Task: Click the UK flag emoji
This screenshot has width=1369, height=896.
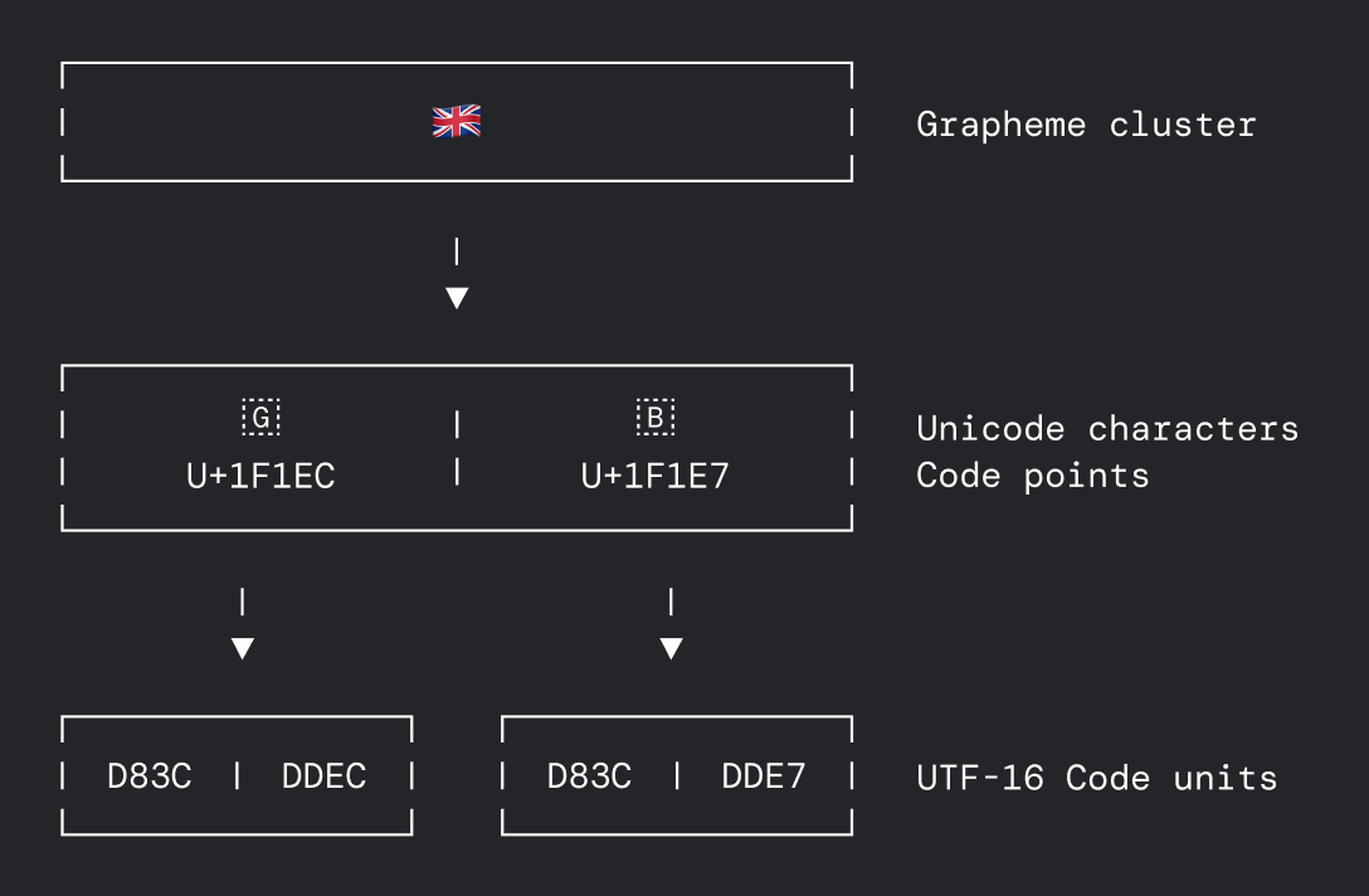Action: [x=456, y=121]
